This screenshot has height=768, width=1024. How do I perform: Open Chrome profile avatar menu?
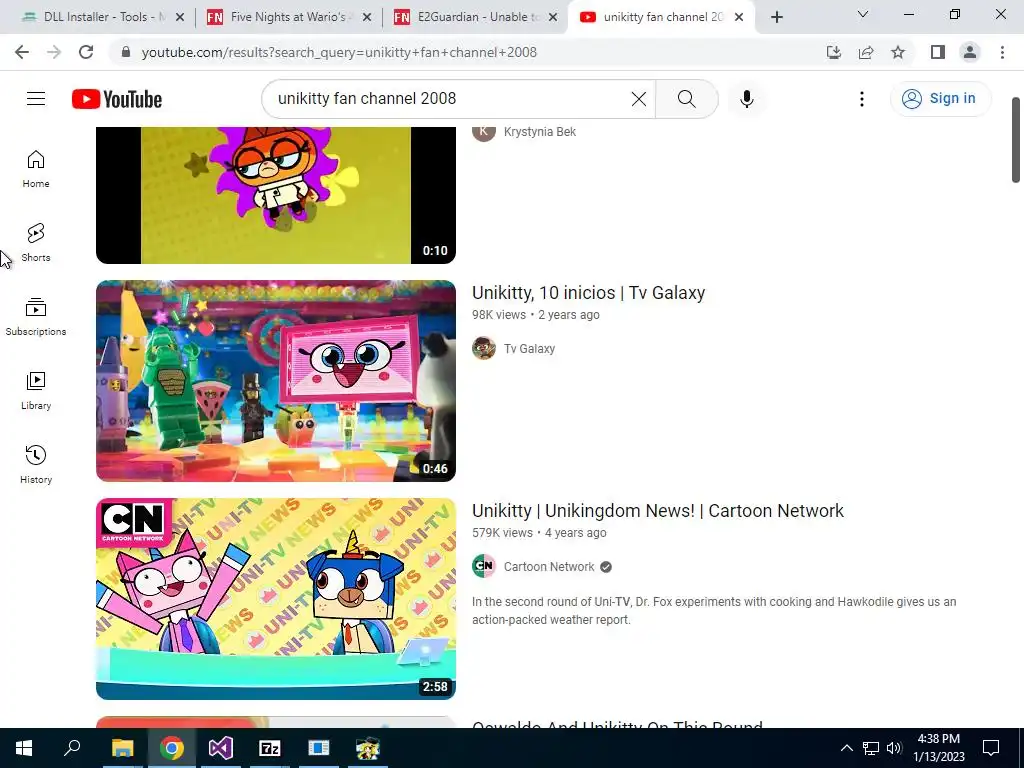tap(970, 52)
